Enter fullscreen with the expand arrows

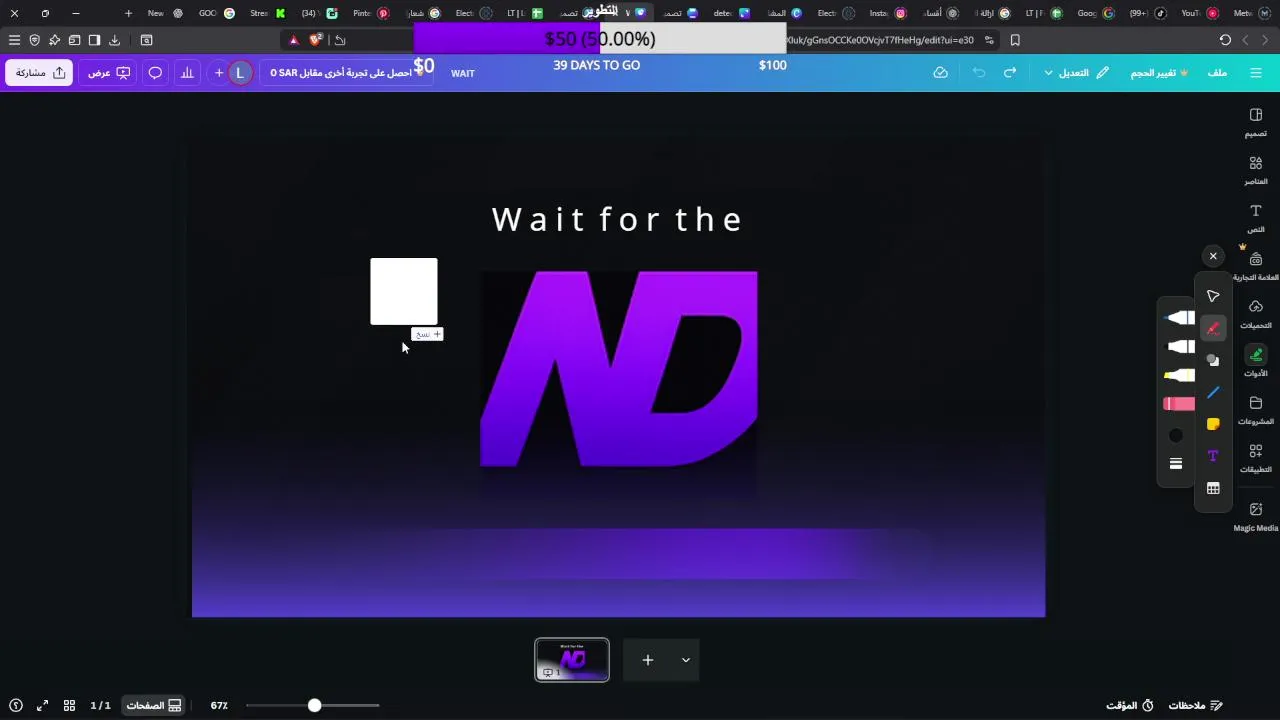click(x=42, y=705)
